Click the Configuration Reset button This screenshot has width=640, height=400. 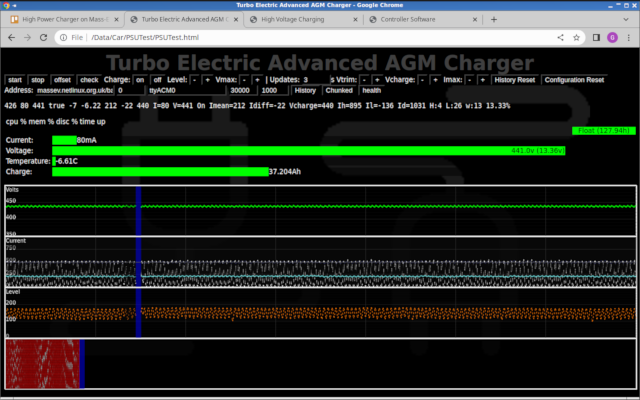574,79
